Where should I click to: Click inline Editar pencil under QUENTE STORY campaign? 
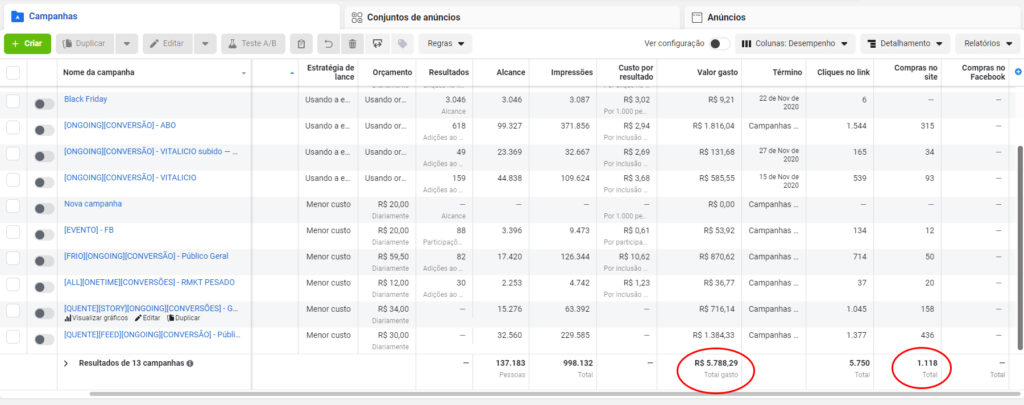(x=148, y=318)
